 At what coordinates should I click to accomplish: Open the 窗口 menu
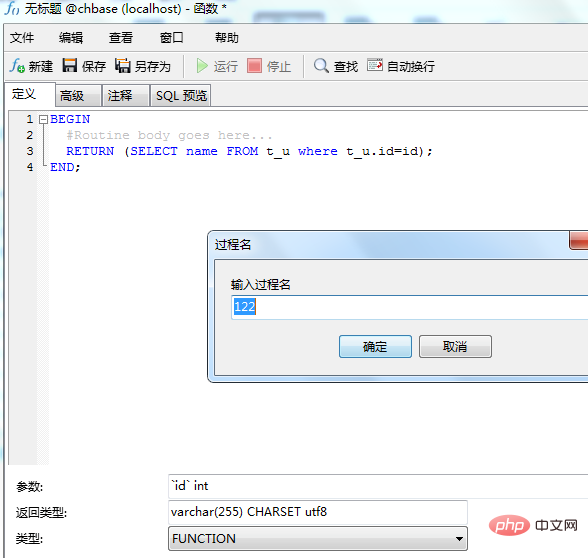point(171,38)
